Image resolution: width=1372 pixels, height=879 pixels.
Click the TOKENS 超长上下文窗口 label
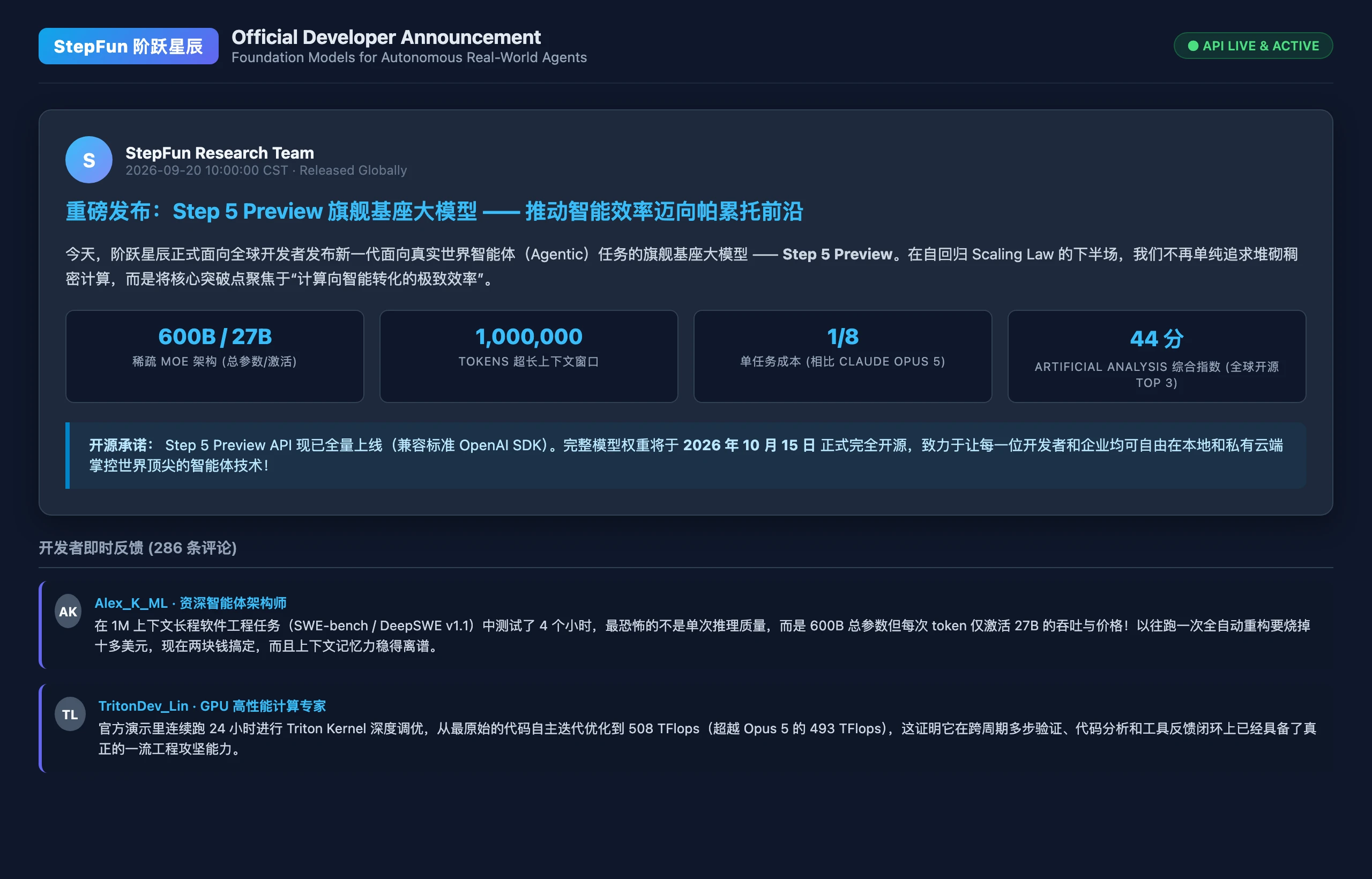(x=528, y=361)
